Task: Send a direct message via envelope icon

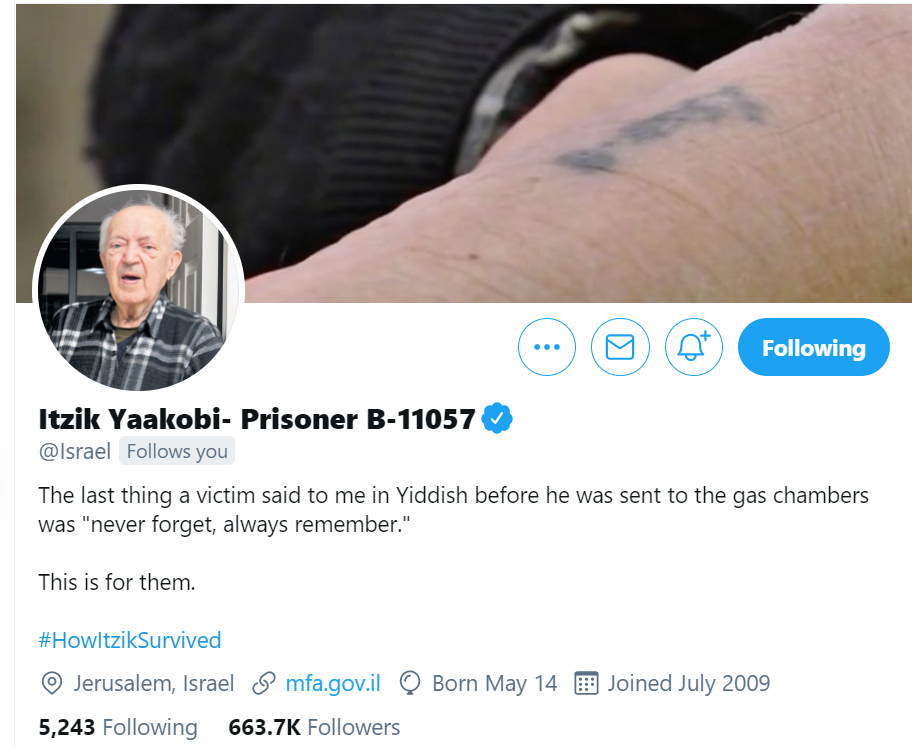Action: click(620, 347)
